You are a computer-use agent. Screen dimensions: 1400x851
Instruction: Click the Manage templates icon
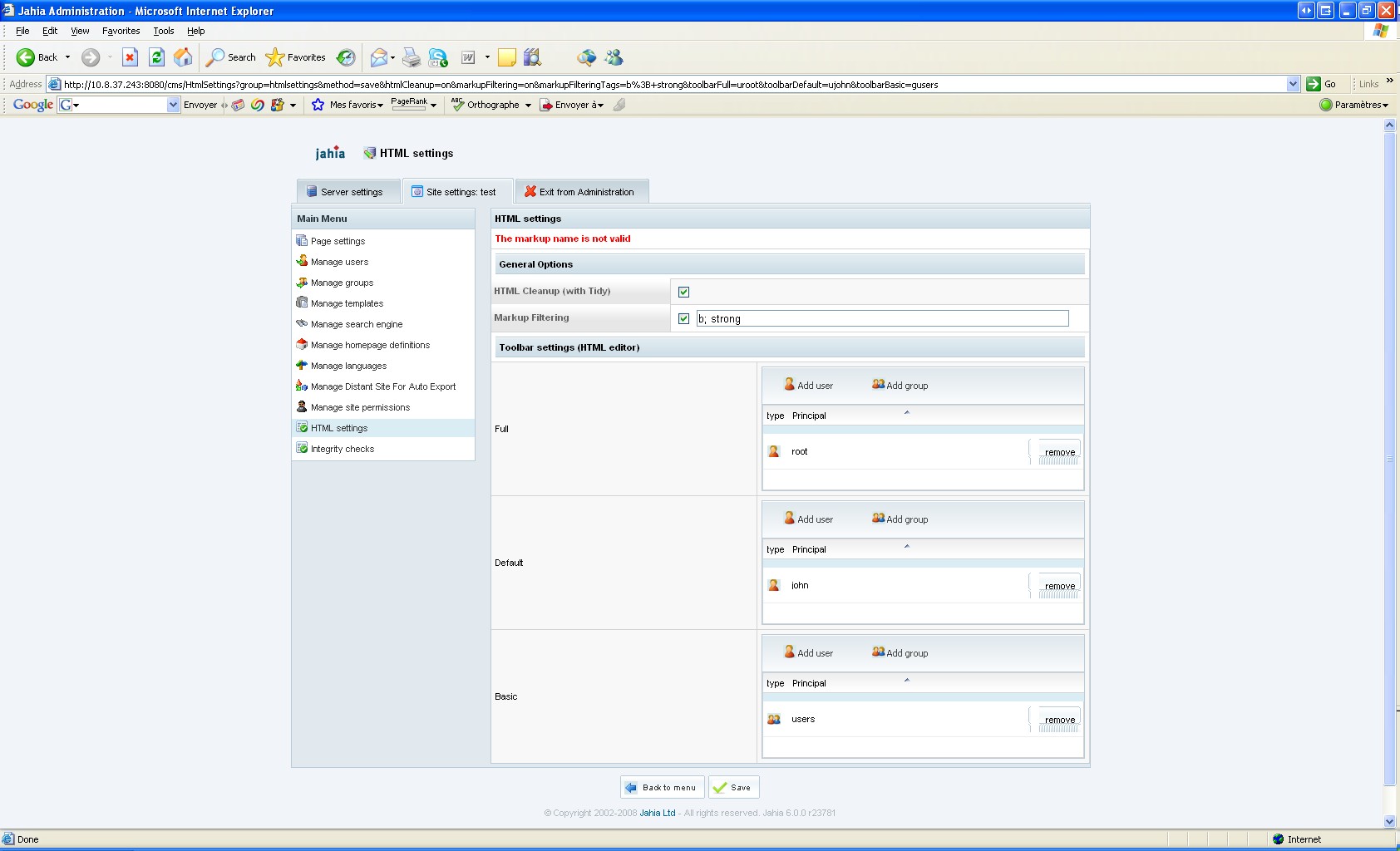coord(302,303)
